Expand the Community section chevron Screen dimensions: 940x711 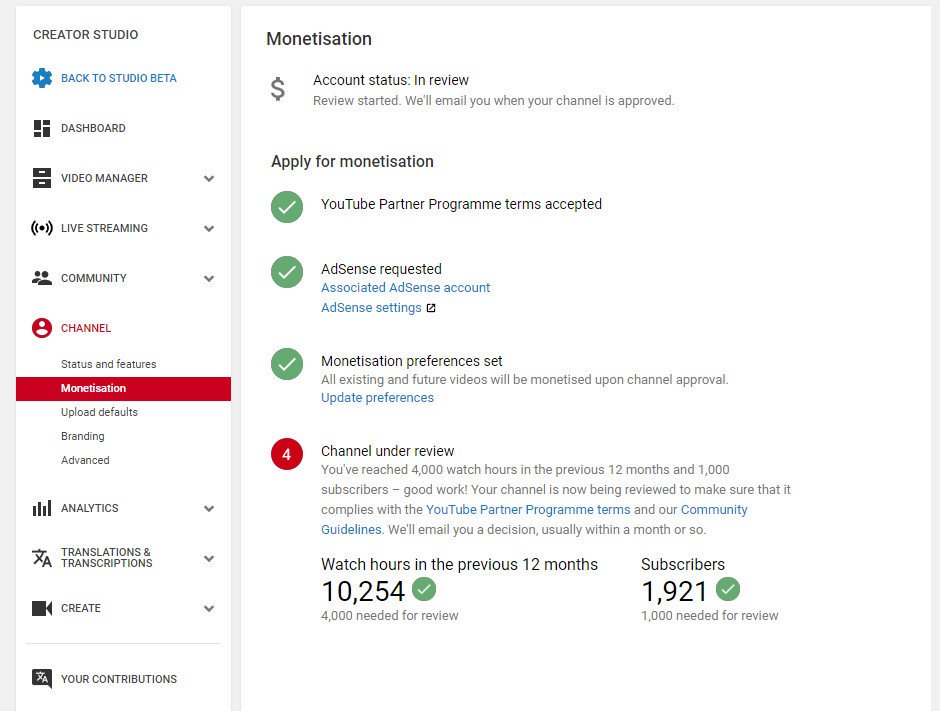(209, 279)
